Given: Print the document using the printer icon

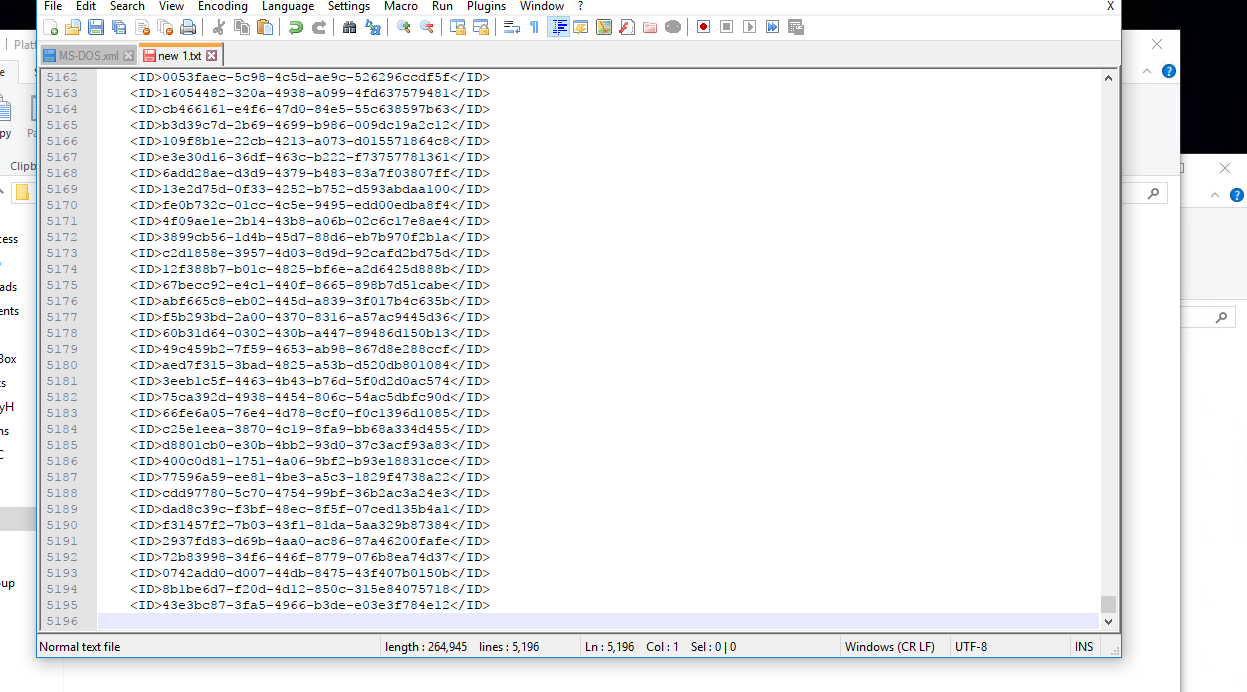Looking at the screenshot, I should 188,27.
